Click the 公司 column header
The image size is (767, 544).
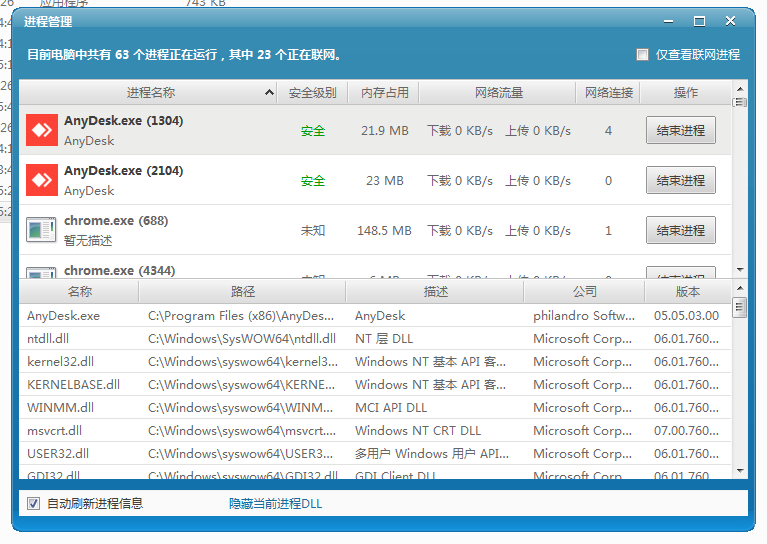pos(585,292)
